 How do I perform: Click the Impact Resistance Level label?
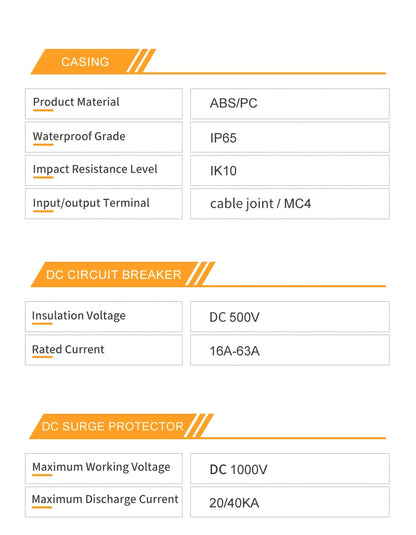(95, 169)
